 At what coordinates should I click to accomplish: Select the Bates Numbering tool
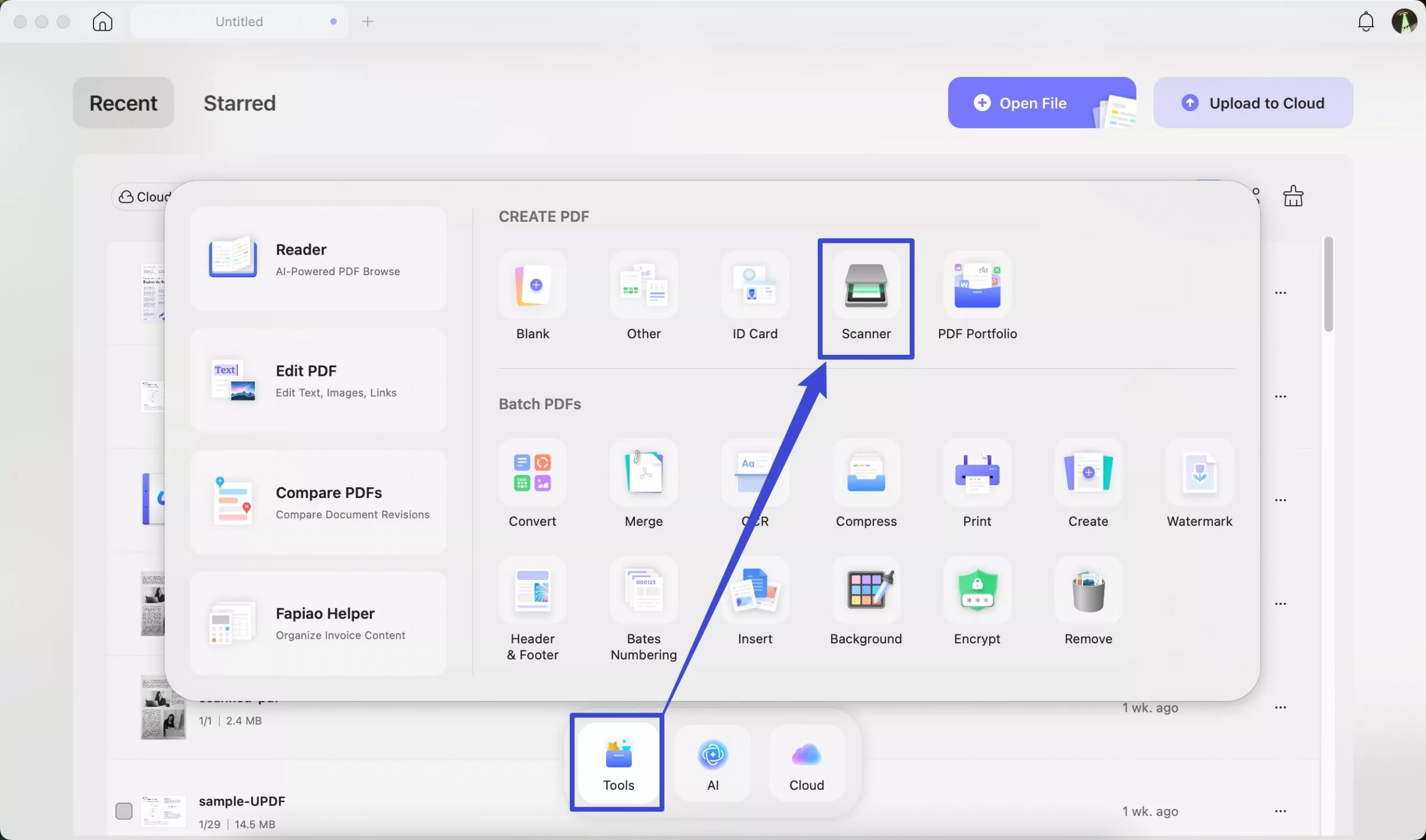[x=643, y=600]
